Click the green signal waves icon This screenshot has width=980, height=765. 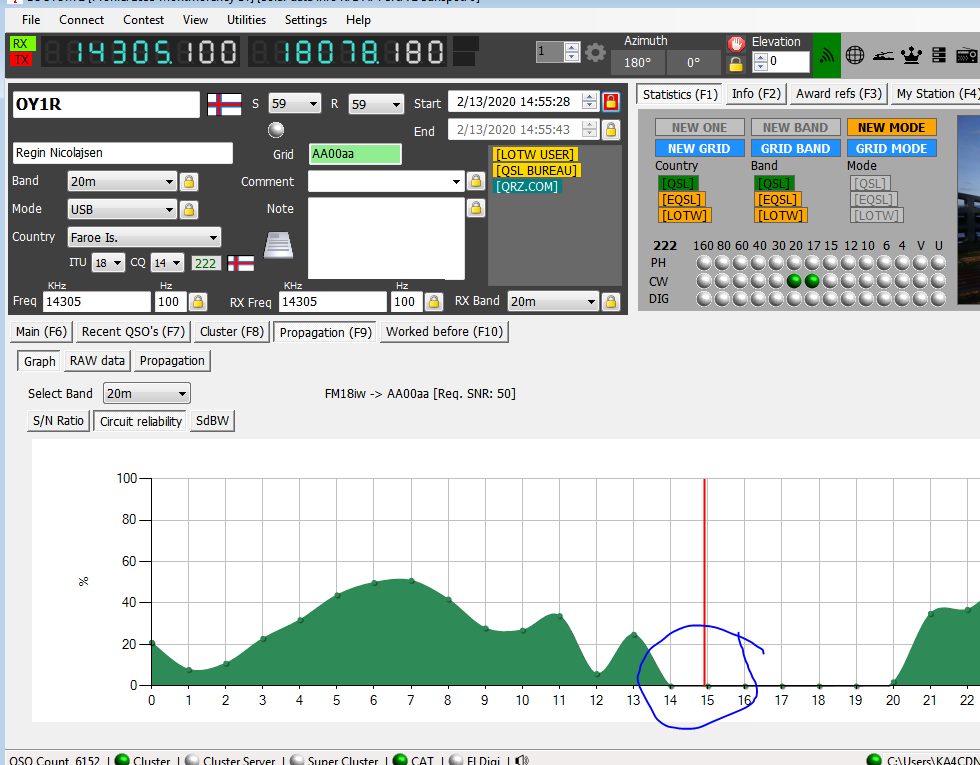coord(827,56)
